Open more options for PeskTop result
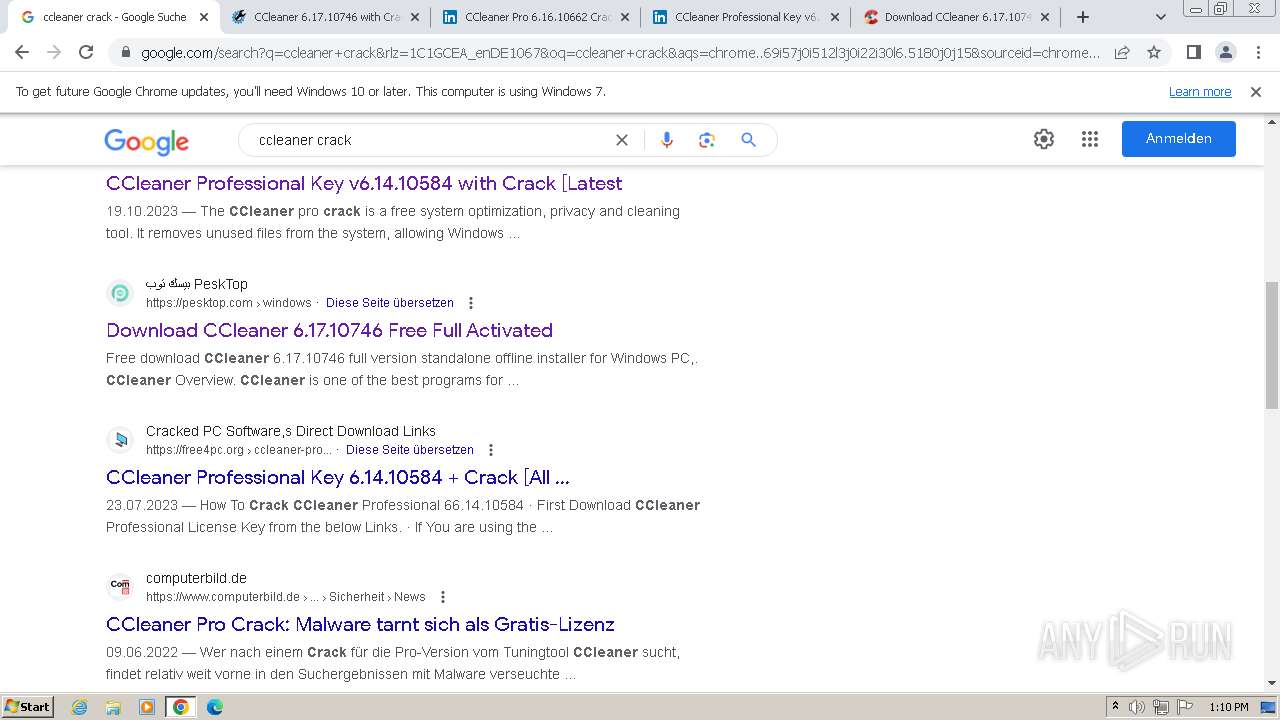The image size is (1280, 720). click(471, 303)
